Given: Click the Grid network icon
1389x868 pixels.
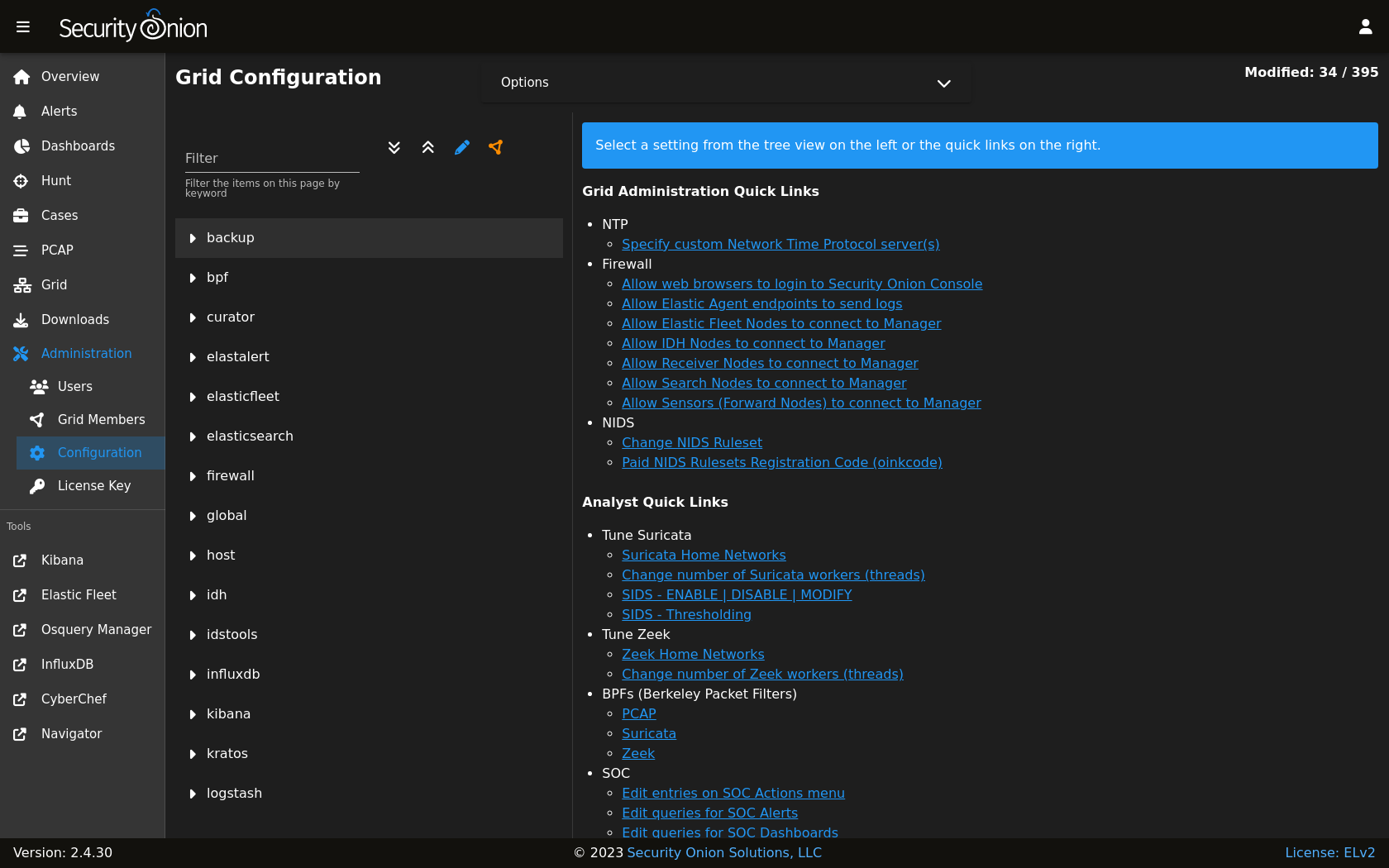Looking at the screenshot, I should click(x=22, y=285).
